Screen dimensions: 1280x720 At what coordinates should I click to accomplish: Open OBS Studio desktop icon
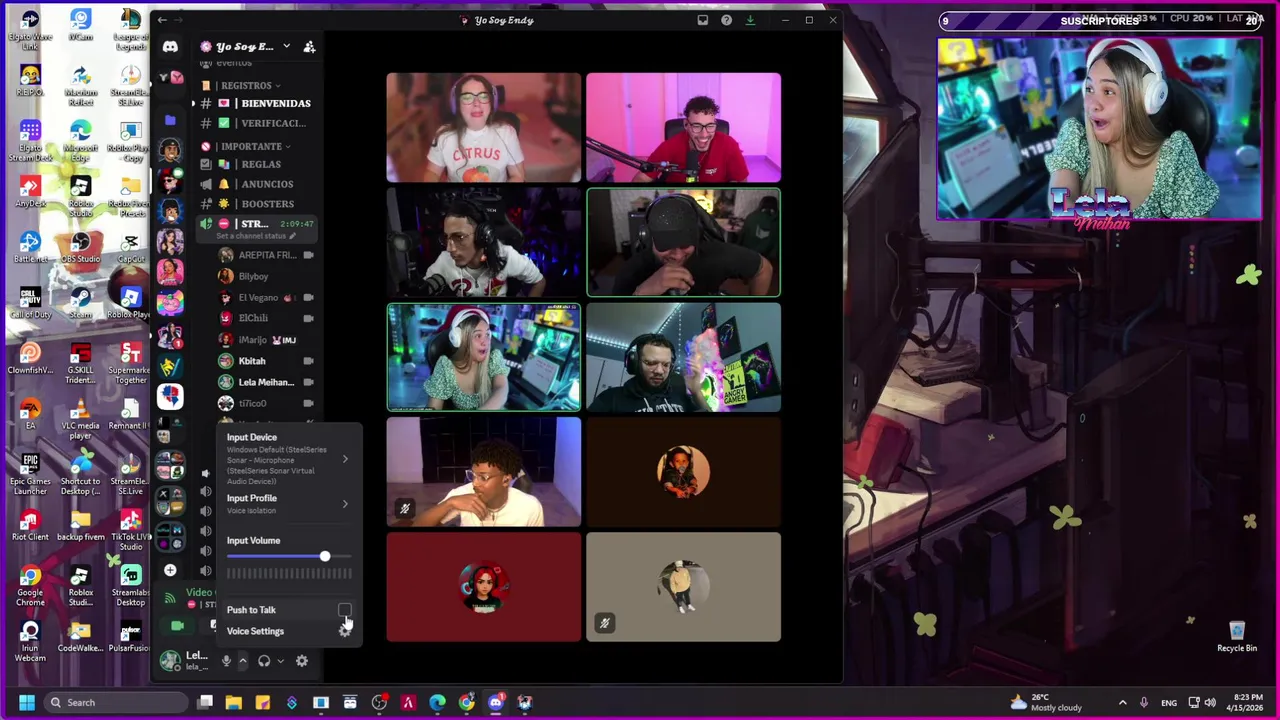(x=81, y=246)
